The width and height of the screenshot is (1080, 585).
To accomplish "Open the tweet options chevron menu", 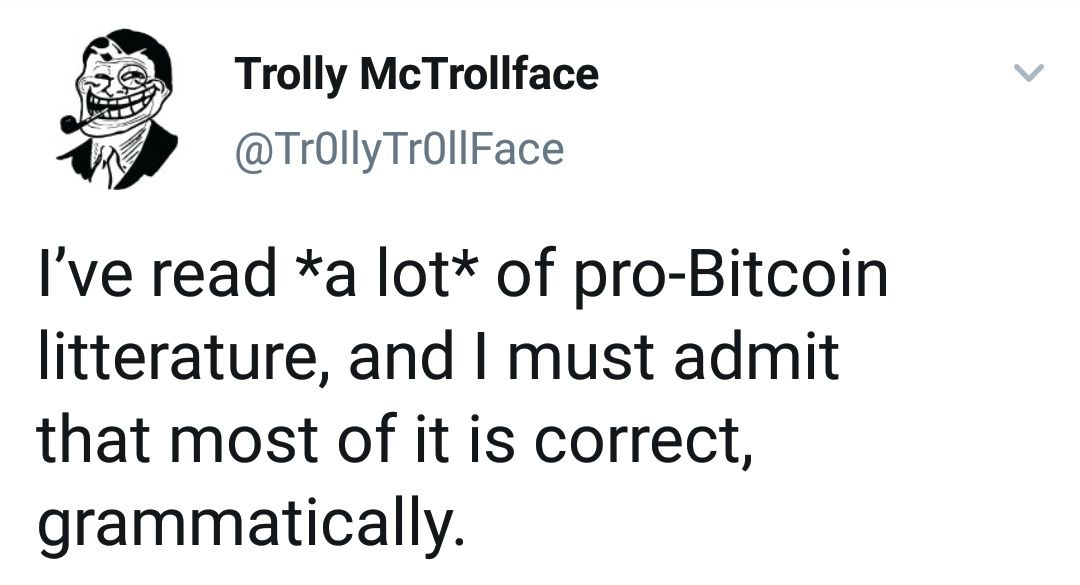I will [x=1029, y=73].
